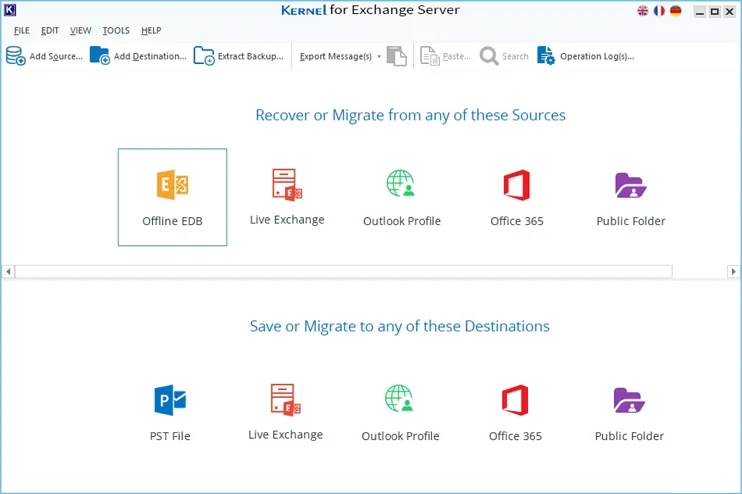Choose Public Folder destination icon

coord(629,400)
